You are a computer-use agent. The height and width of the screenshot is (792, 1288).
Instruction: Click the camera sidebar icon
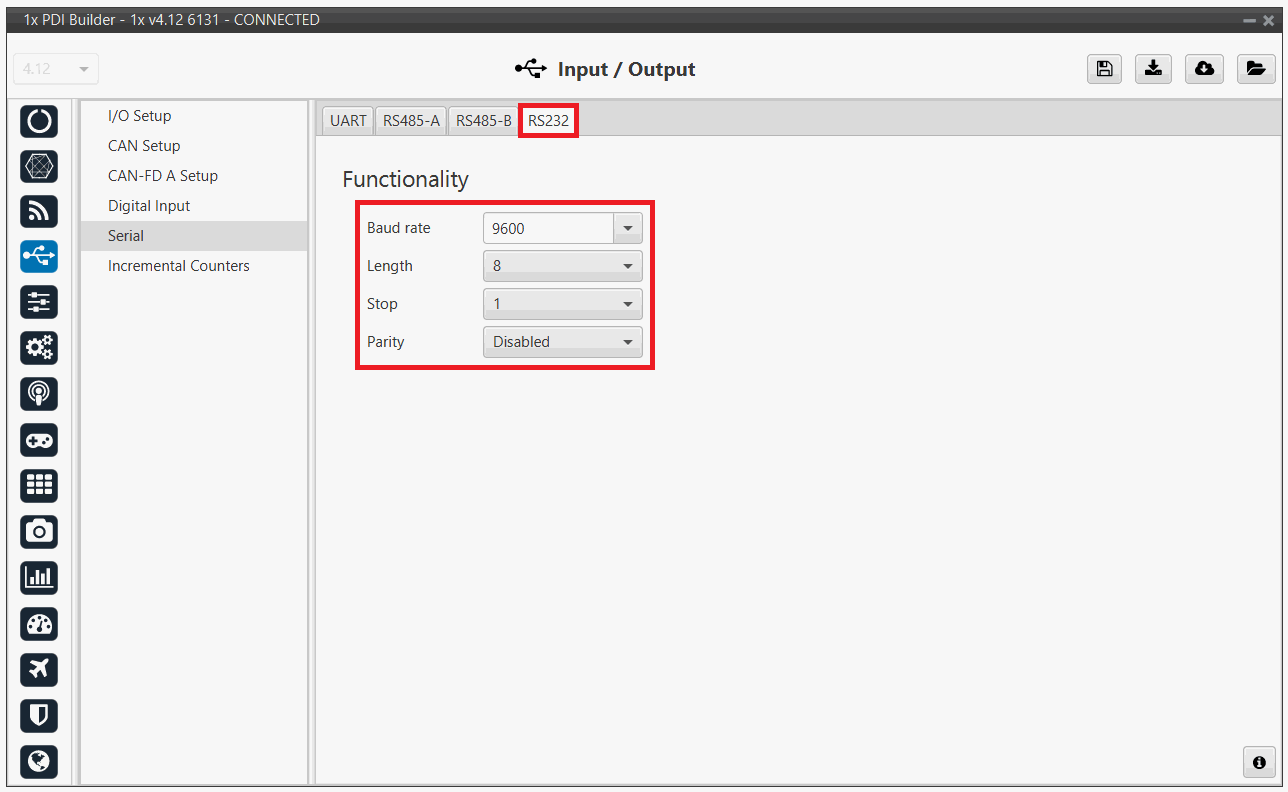pos(39,531)
